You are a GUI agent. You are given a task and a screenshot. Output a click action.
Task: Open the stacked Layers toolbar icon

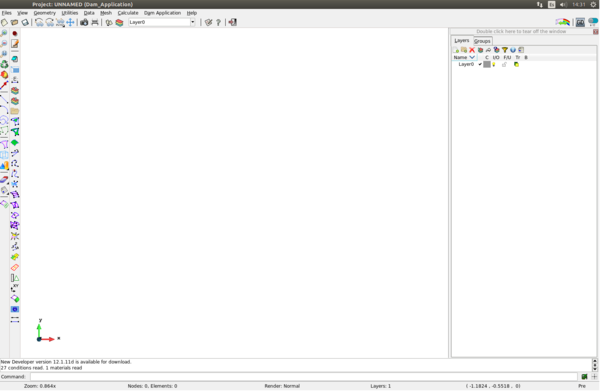pyautogui.click(x=119, y=23)
